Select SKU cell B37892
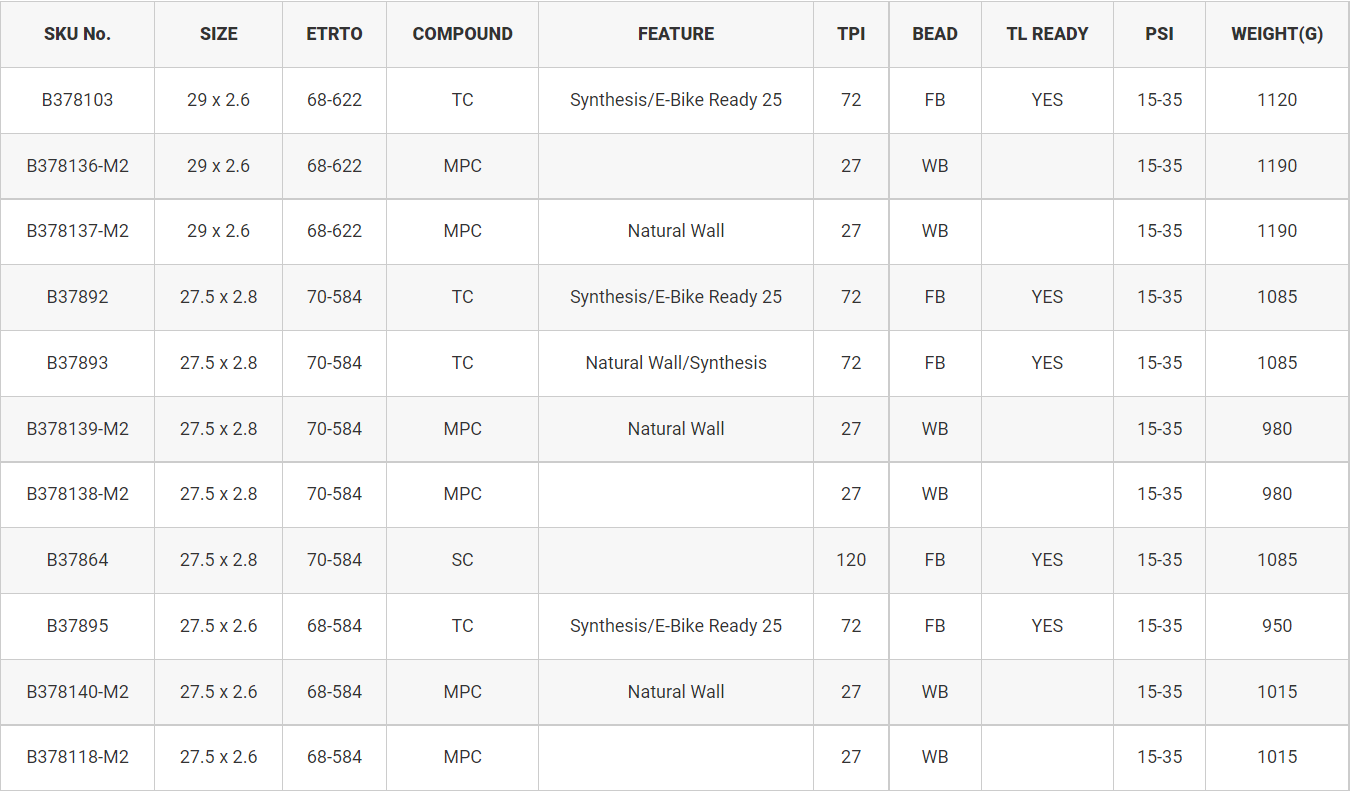 coord(77,297)
